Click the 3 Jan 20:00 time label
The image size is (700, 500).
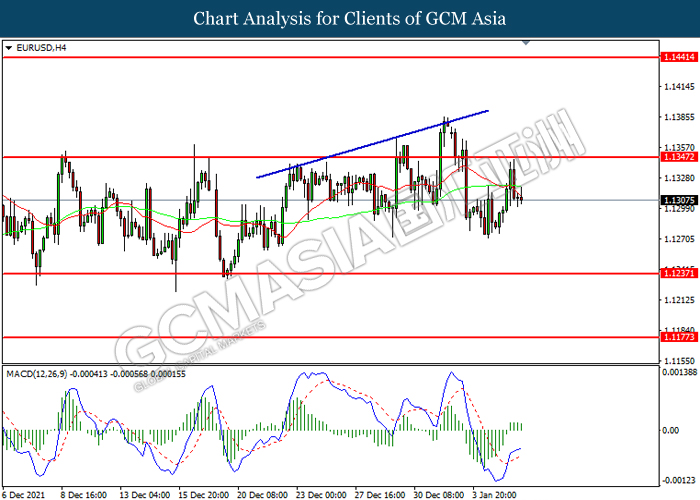[495, 495]
